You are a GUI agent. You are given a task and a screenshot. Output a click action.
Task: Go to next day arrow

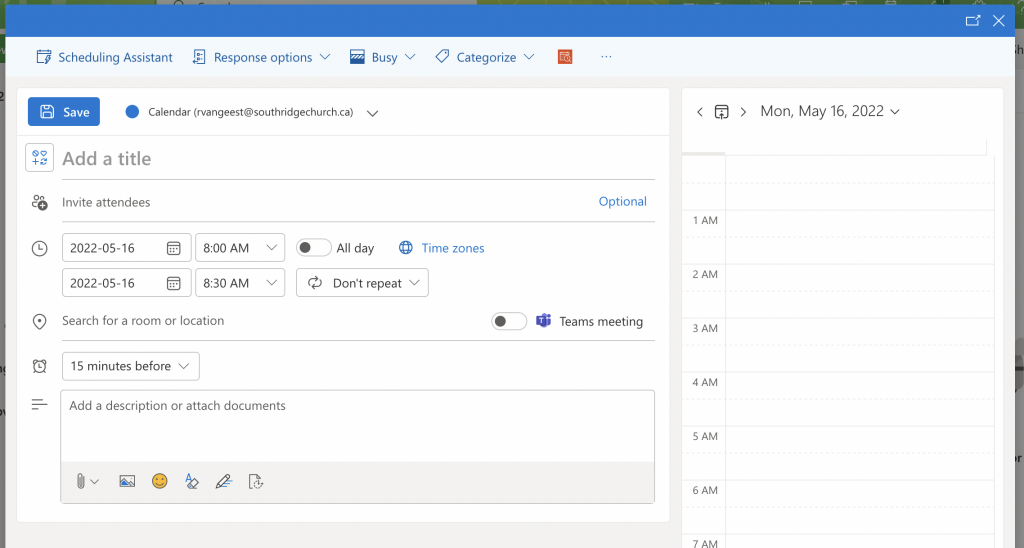[743, 112]
